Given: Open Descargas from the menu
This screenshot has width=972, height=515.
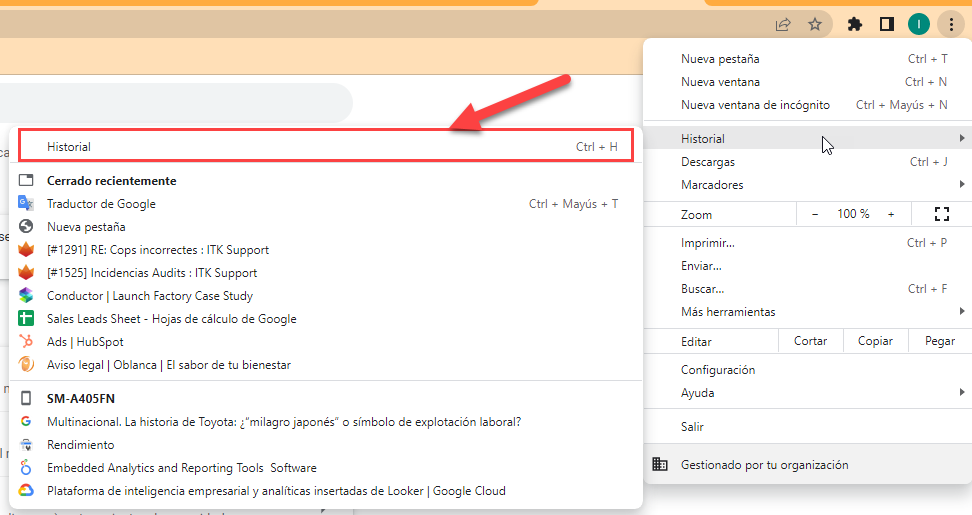Looking at the screenshot, I should [x=808, y=161].
